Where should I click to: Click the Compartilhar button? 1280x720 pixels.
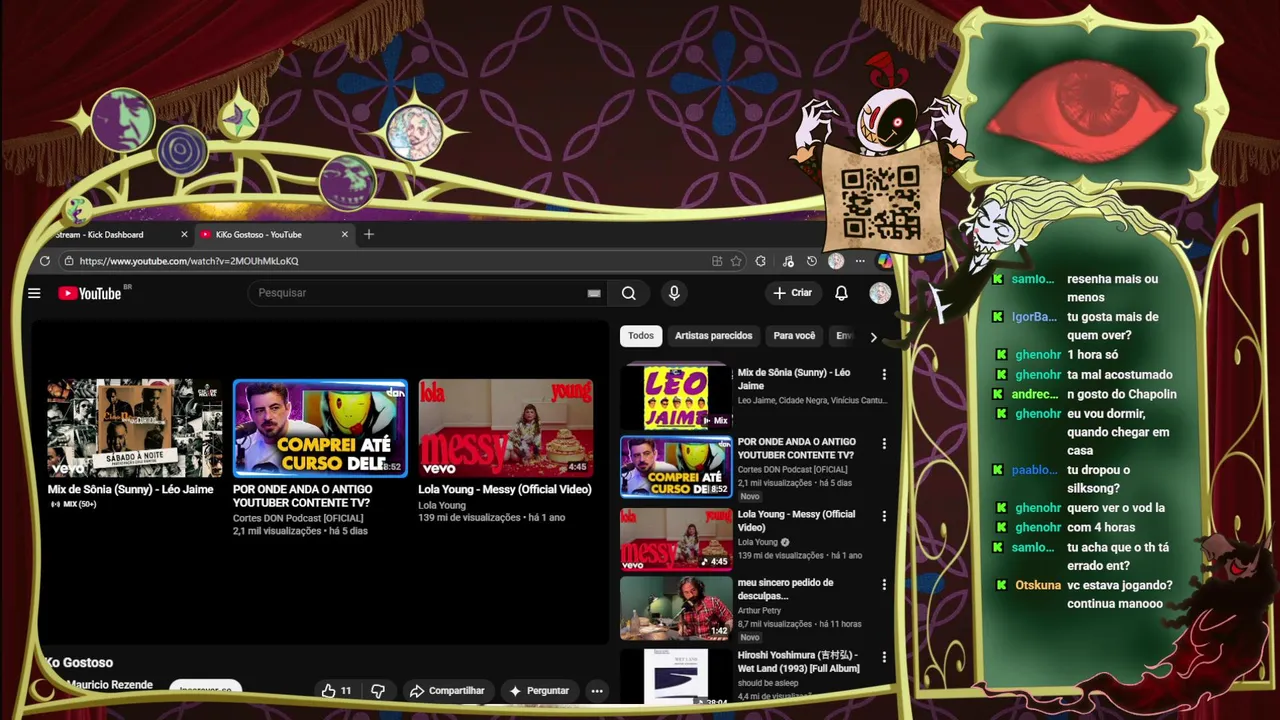point(447,691)
